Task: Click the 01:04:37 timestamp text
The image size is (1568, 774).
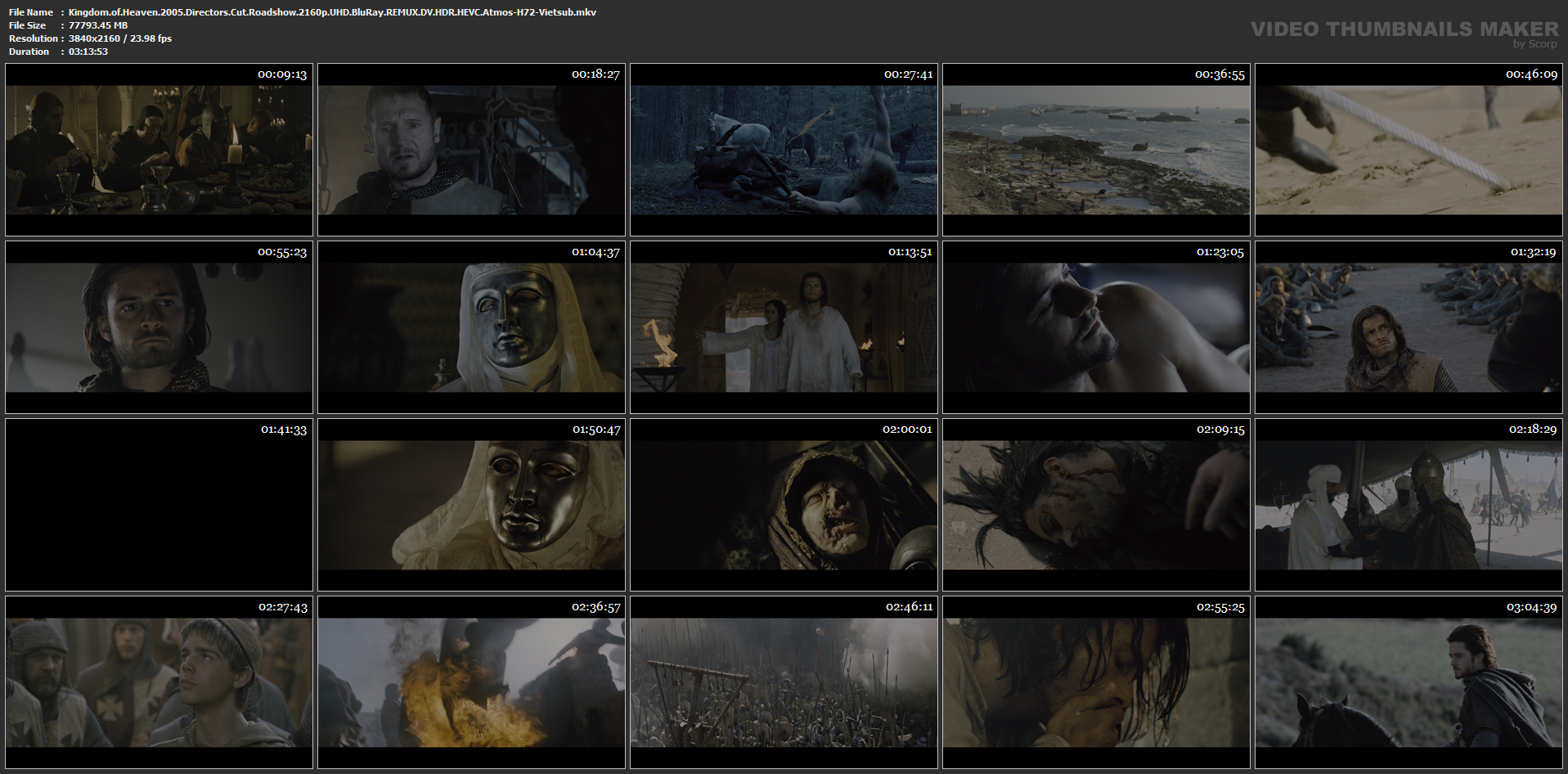Action: (x=595, y=252)
